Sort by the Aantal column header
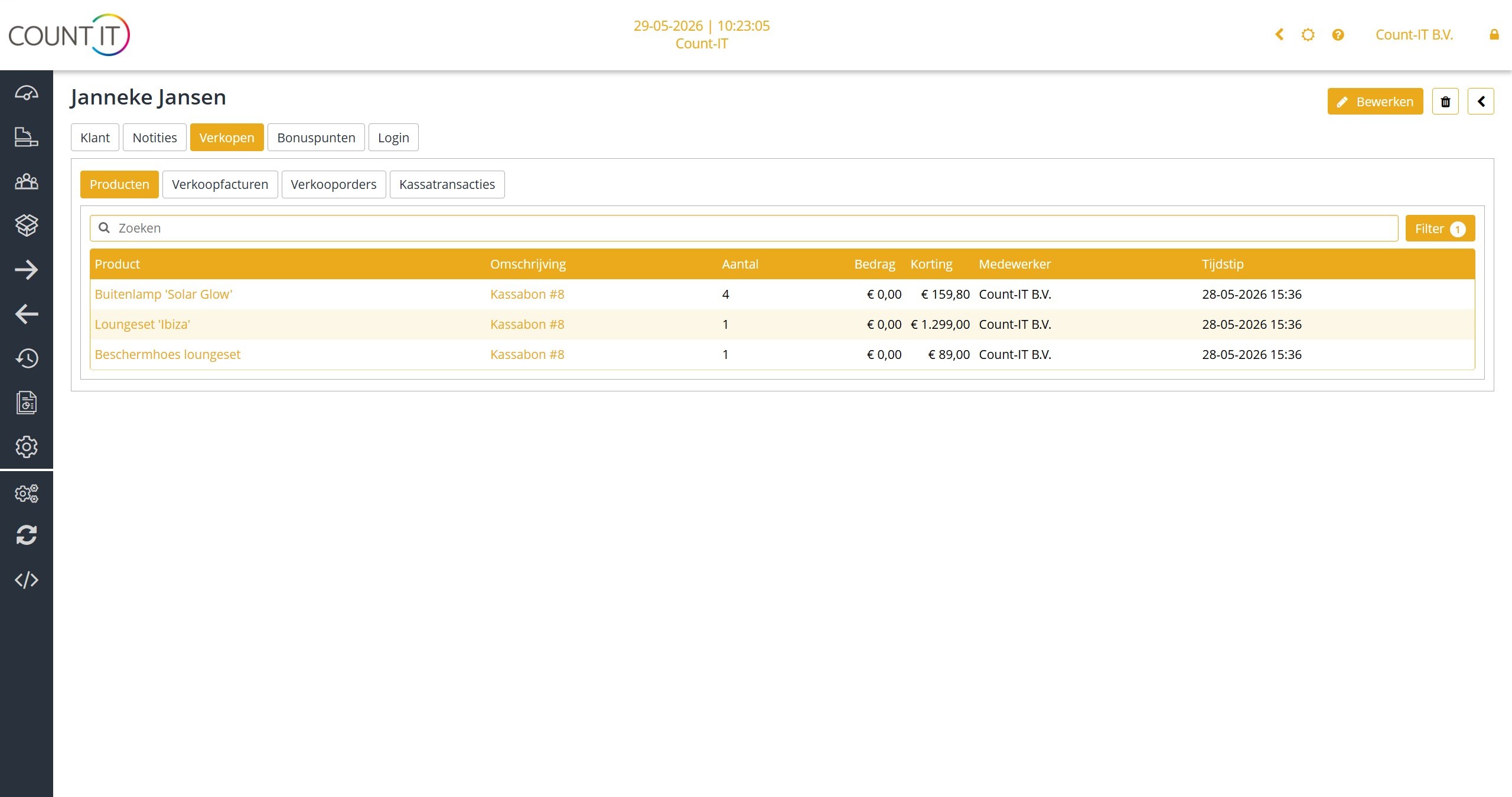The width and height of the screenshot is (1512, 797). (739, 264)
